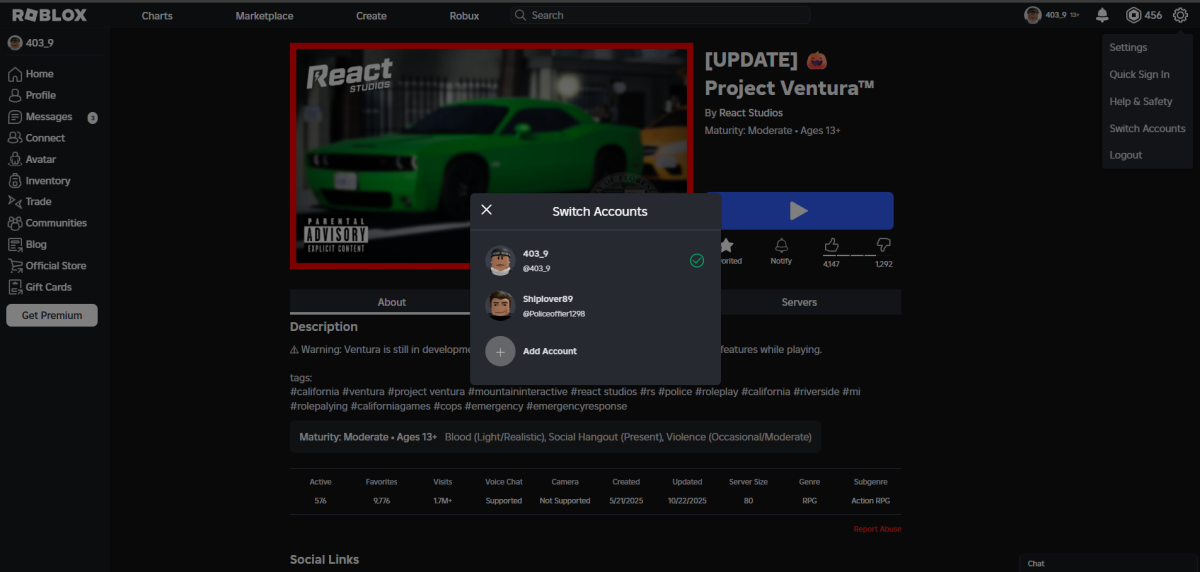The width and height of the screenshot is (1200, 572).
Task: Open Inventory in the left sidebar
Action: click(47, 181)
